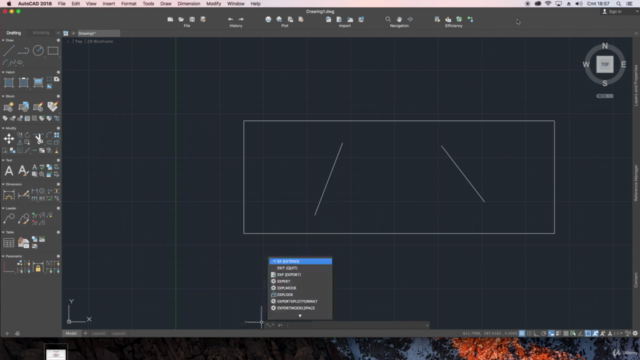Select EXP (EXPORT) autocomplete suggestion

coord(300,275)
